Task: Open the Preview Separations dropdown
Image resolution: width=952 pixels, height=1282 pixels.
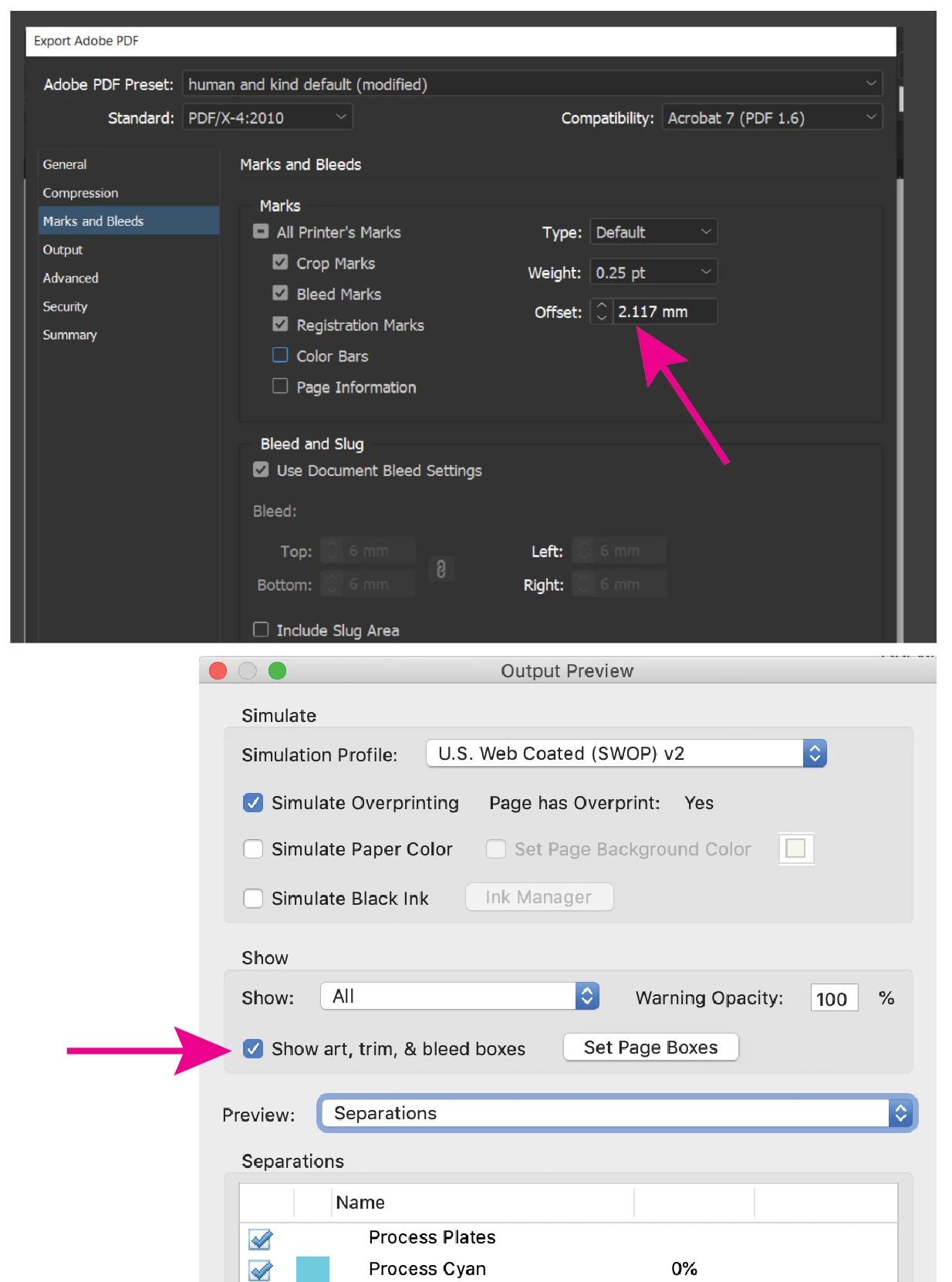Action: (617, 1113)
